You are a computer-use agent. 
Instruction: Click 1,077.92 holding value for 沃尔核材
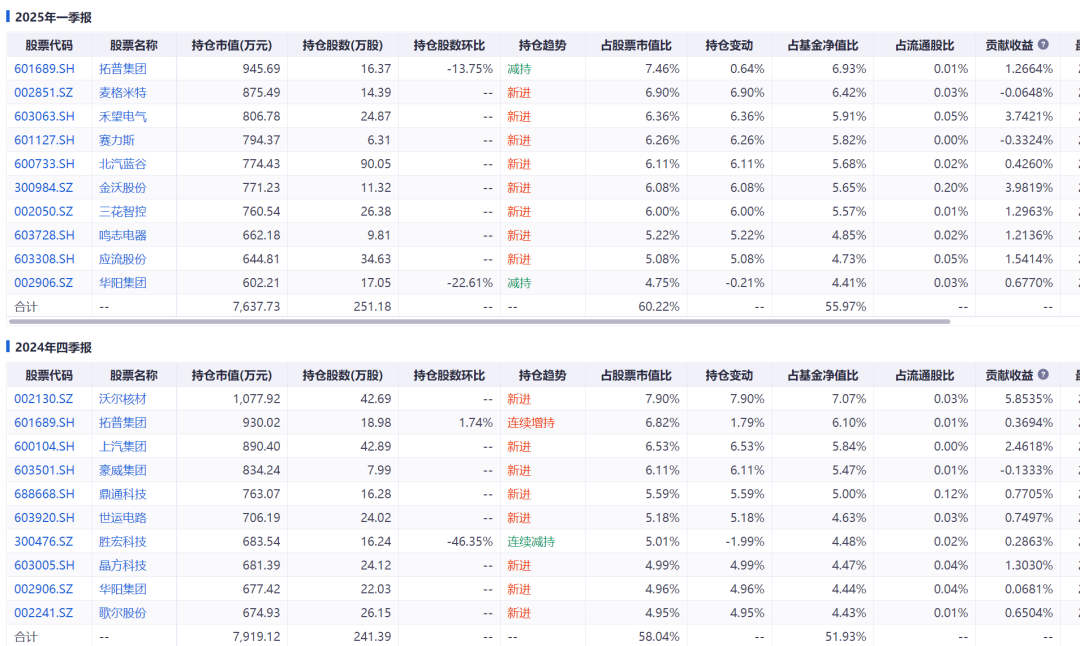[256, 399]
